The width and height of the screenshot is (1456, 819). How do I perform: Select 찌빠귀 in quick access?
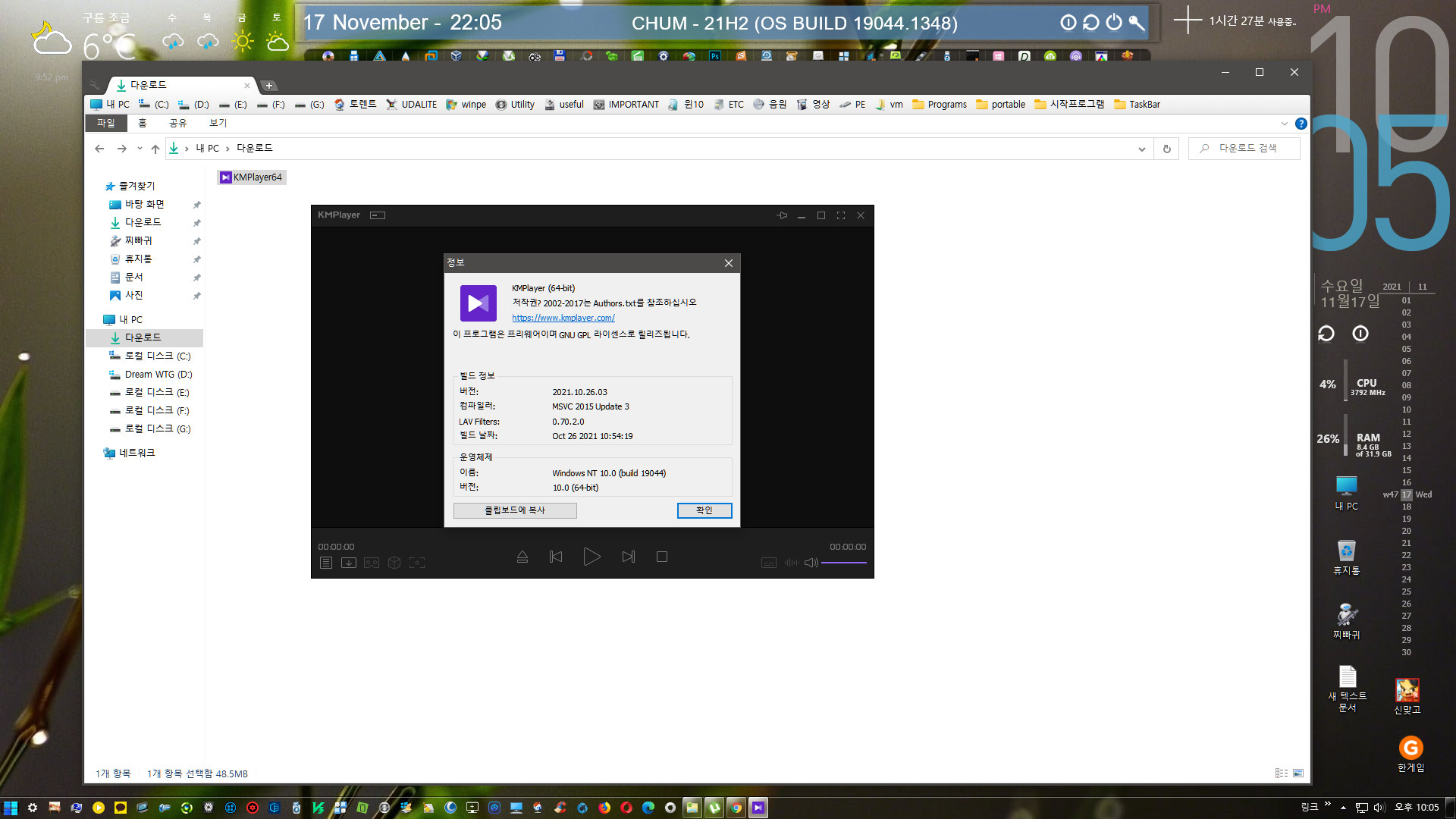pos(138,241)
